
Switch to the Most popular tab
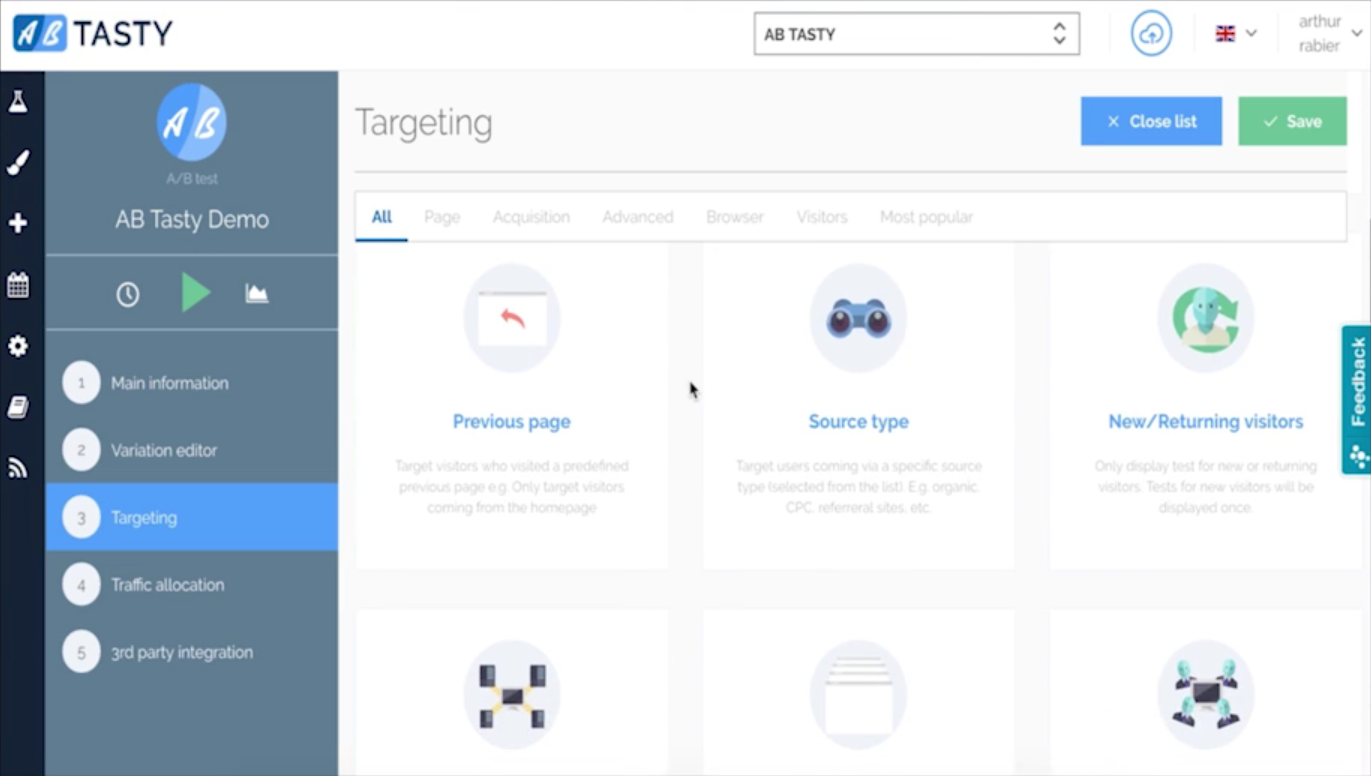[x=926, y=217]
